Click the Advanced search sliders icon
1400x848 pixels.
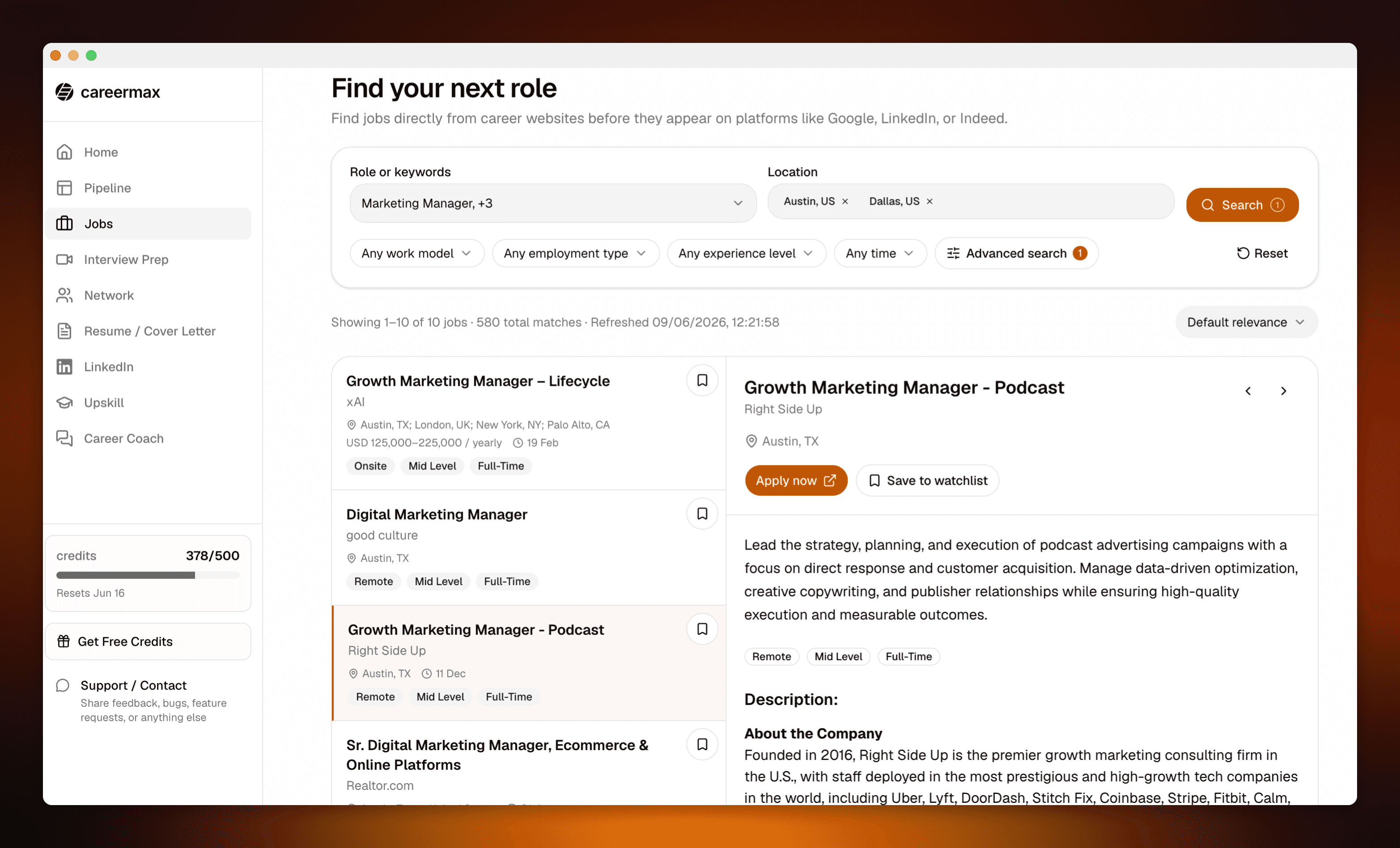pos(953,253)
